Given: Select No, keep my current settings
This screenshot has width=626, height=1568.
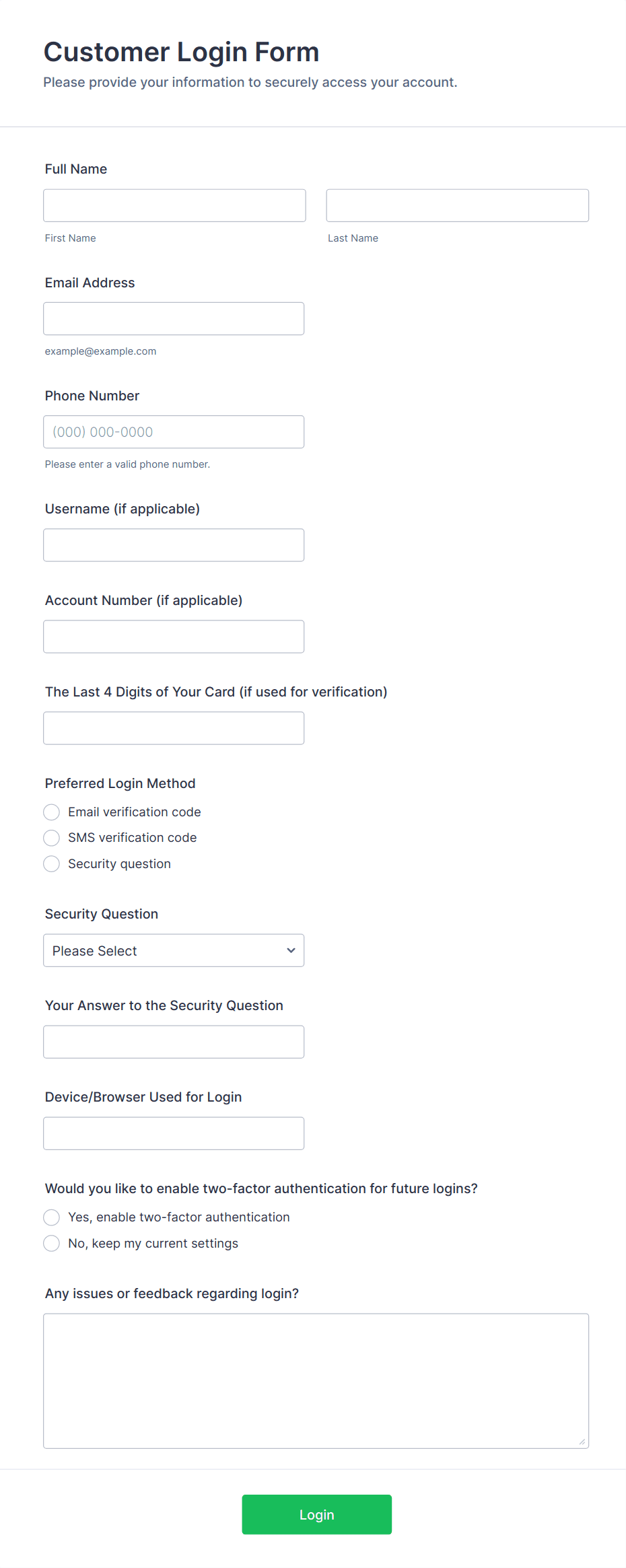Looking at the screenshot, I should tap(52, 1243).
